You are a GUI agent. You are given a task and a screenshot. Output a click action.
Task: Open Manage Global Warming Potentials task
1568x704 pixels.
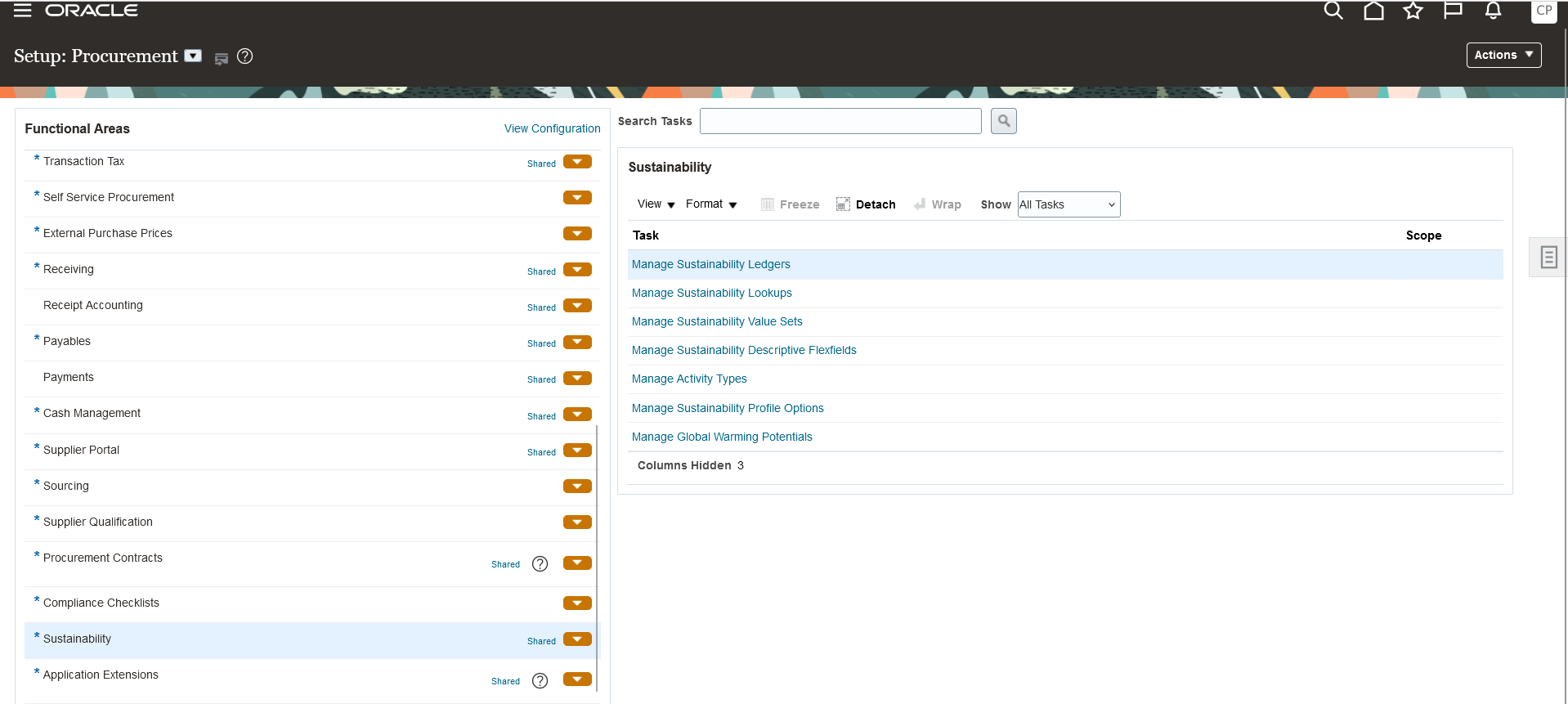722,437
